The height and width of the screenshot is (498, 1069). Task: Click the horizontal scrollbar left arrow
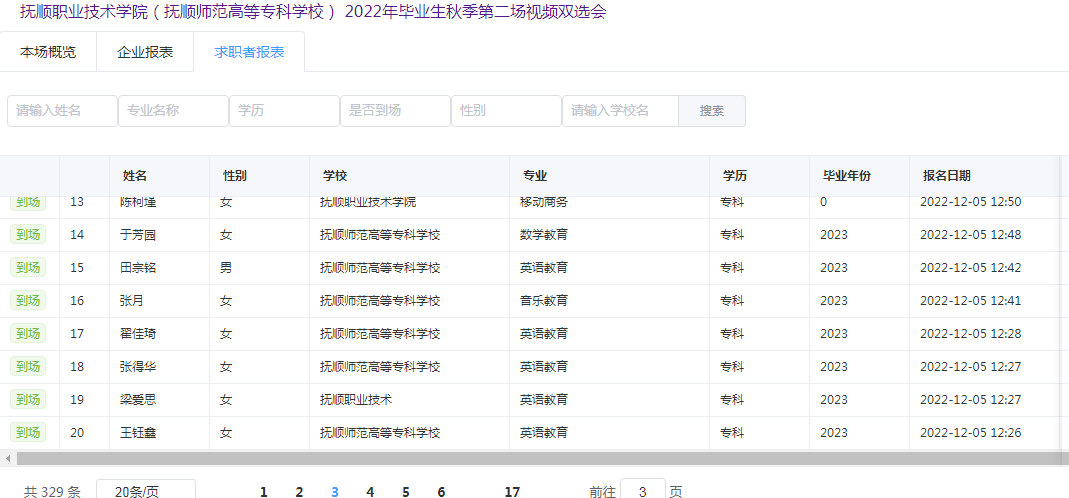pyautogui.click(x=8, y=458)
